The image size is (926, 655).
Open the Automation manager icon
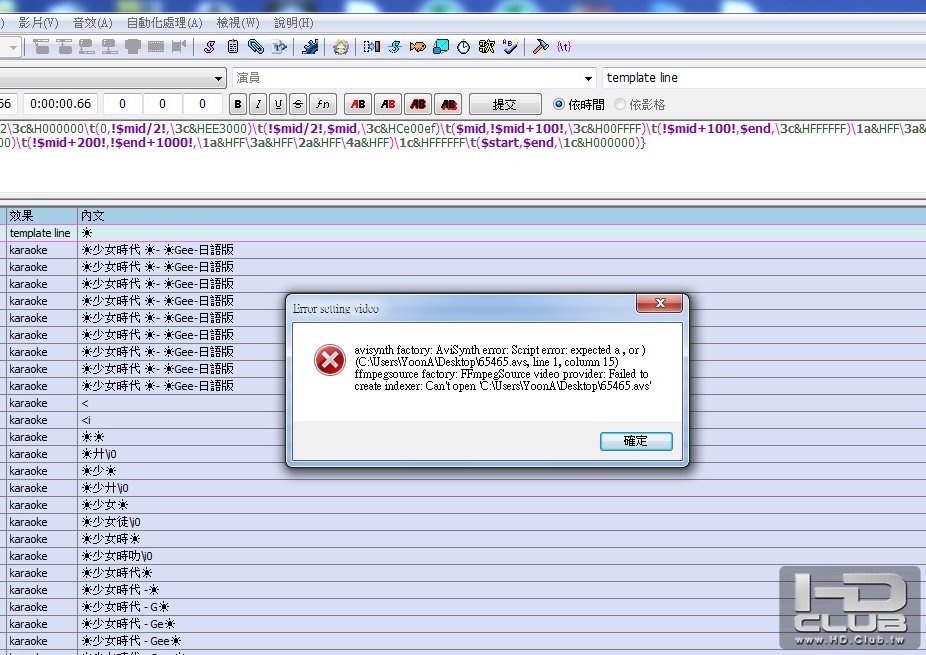(309, 47)
